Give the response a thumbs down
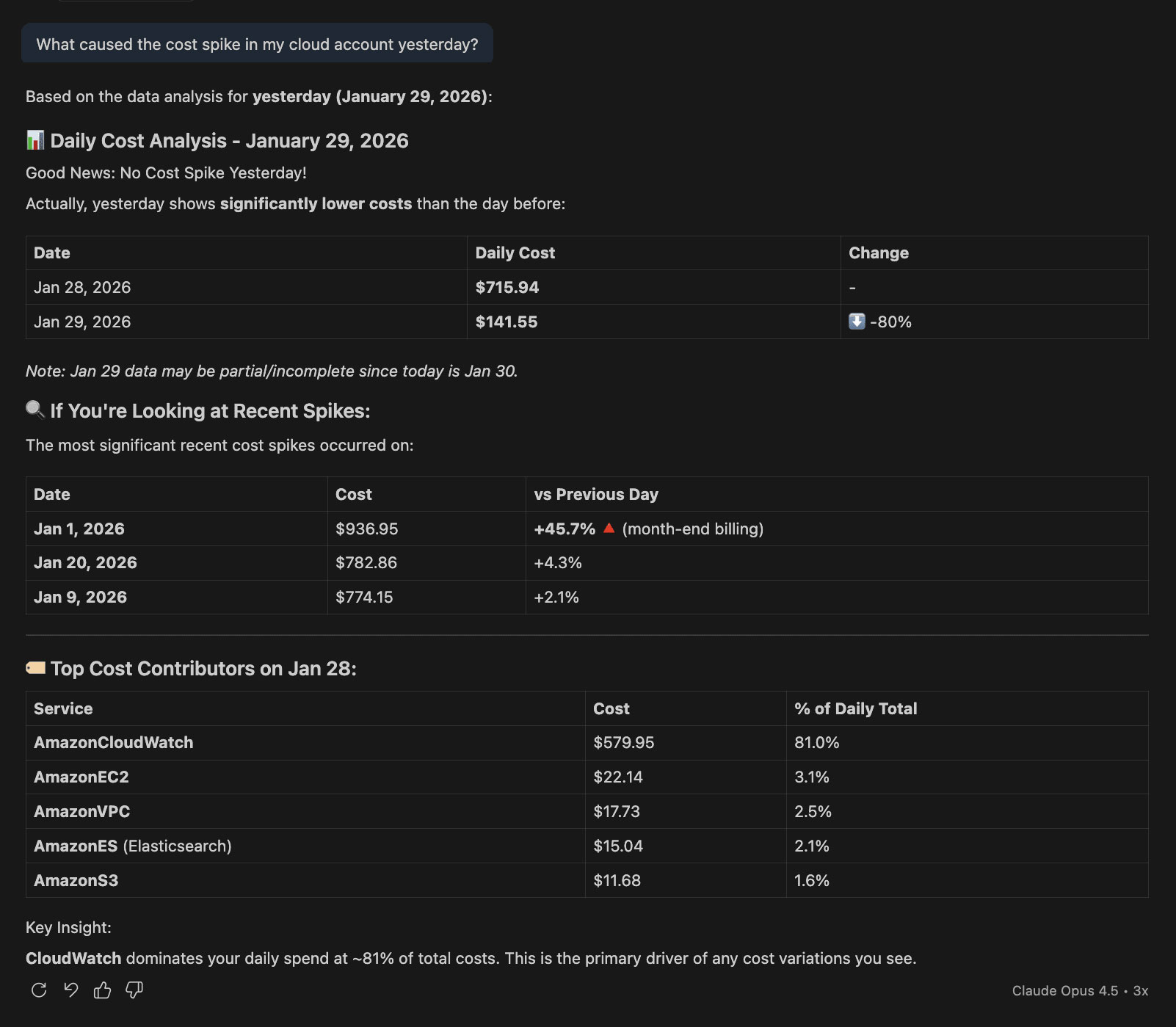This screenshot has height=1027, width=1176. [x=134, y=990]
